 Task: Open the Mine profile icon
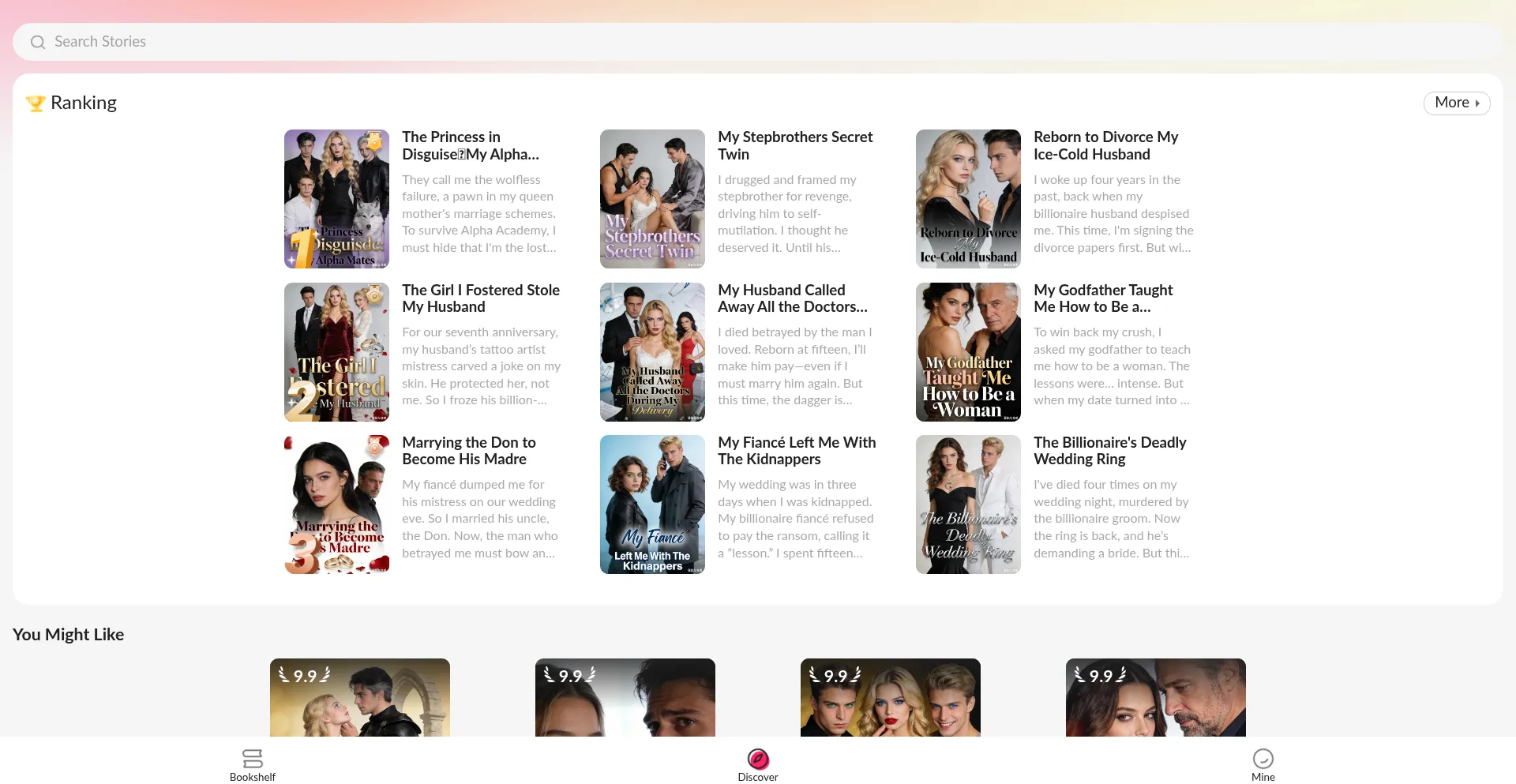click(1263, 759)
